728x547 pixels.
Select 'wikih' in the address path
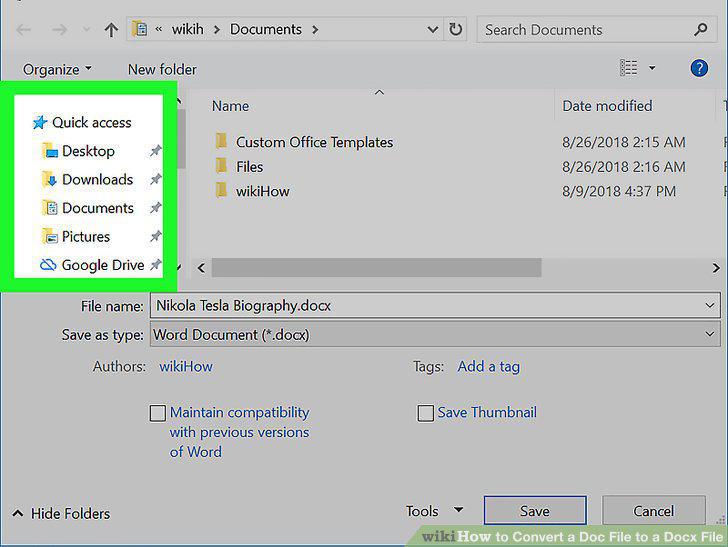pyautogui.click(x=188, y=29)
